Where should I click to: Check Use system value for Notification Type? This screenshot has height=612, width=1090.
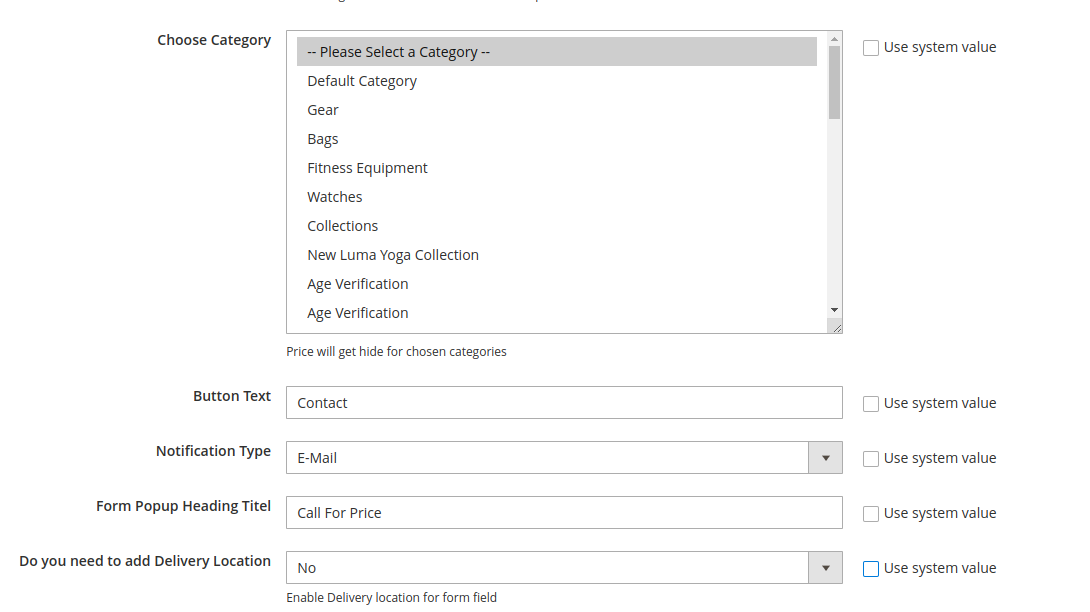pos(871,459)
